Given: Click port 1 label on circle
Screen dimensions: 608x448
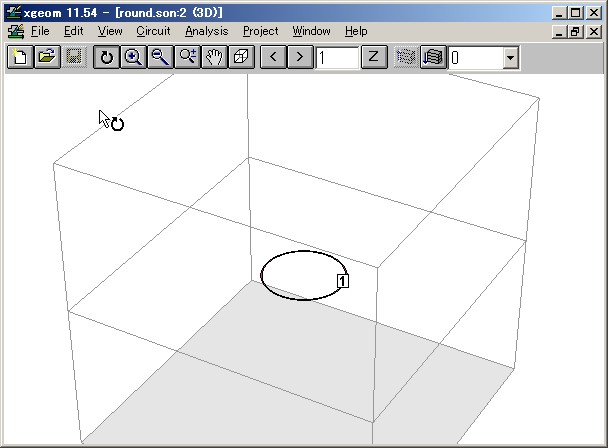Looking at the screenshot, I should click(x=343, y=281).
